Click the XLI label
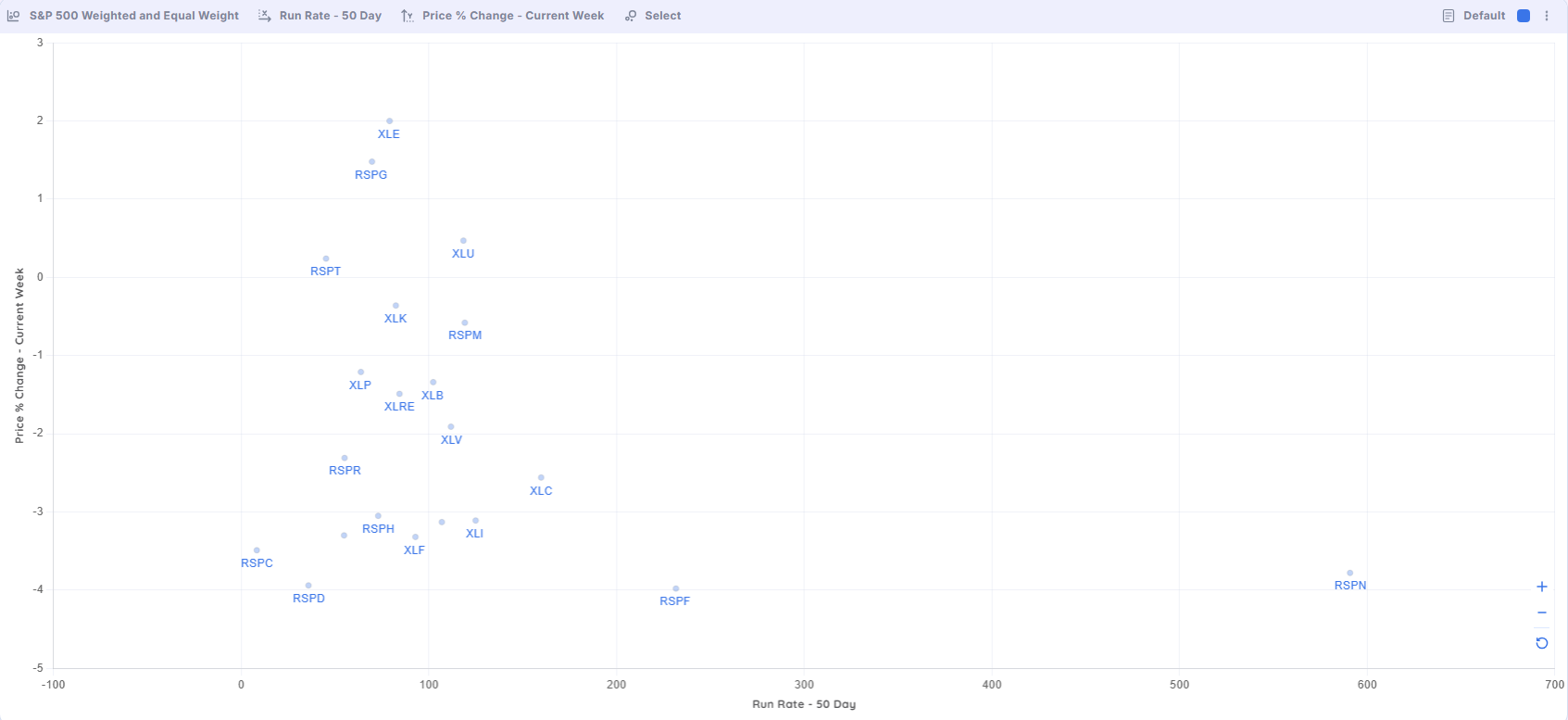The image size is (1568, 720). coord(475,534)
